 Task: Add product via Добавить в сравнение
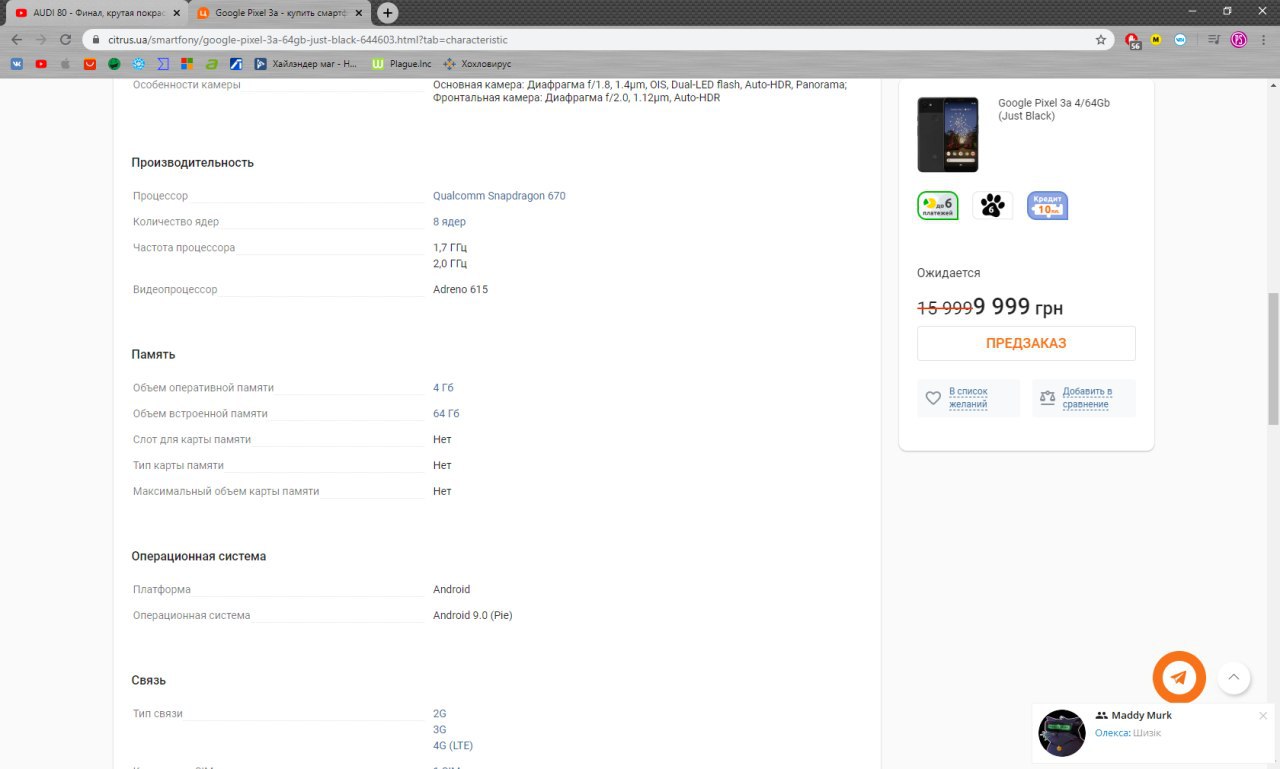[1084, 397]
